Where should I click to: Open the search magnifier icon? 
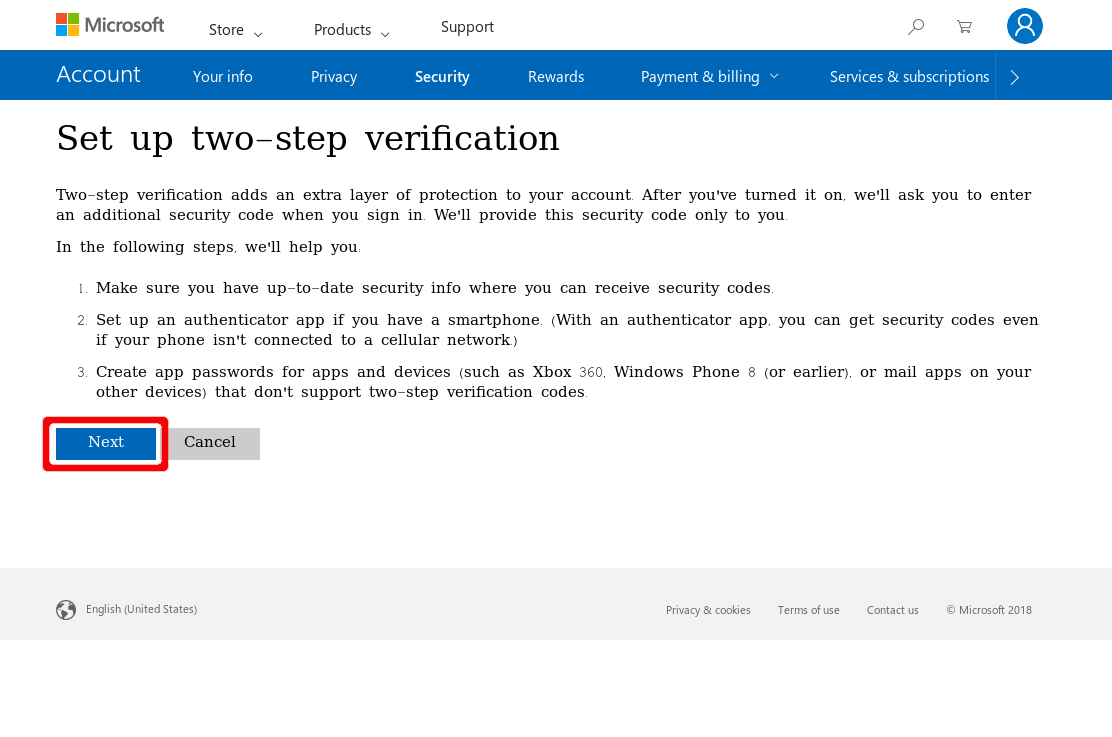(x=915, y=27)
